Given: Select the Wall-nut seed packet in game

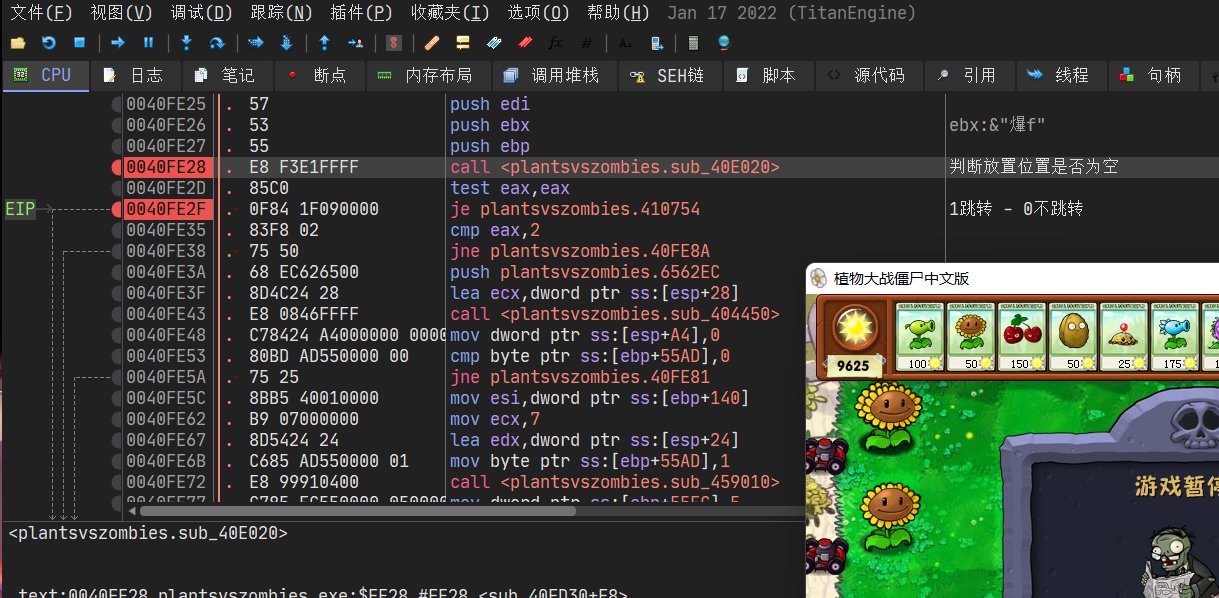Looking at the screenshot, I should (x=1072, y=338).
